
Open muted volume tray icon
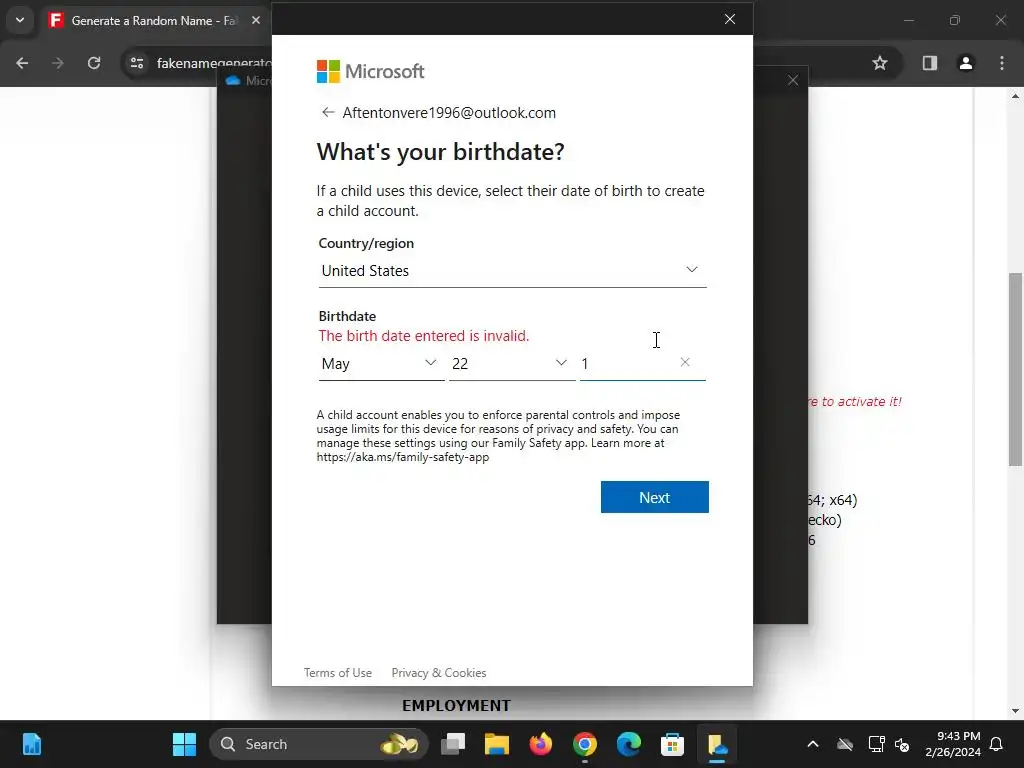tap(903, 744)
